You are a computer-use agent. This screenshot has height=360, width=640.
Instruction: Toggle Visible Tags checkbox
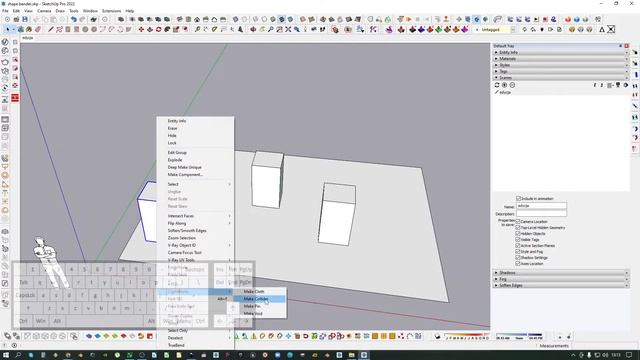(518, 240)
